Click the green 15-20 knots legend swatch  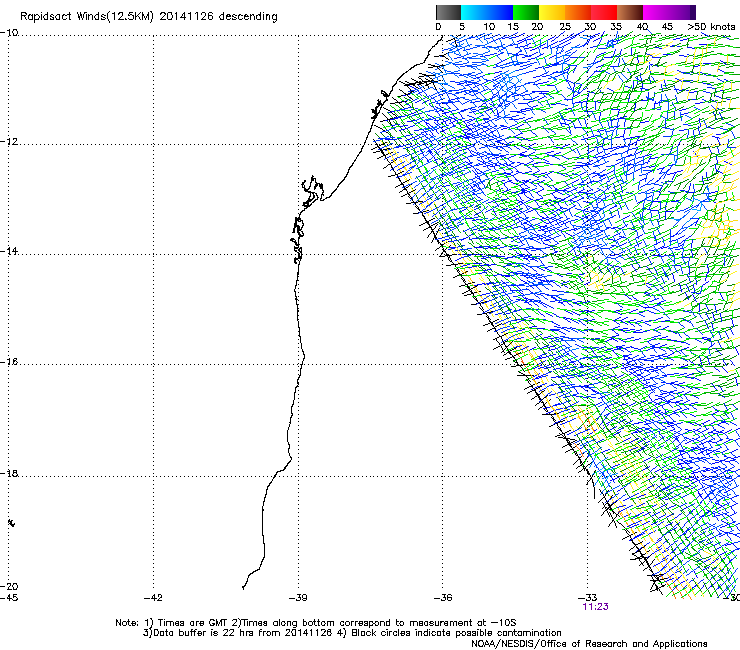[x=526, y=12]
